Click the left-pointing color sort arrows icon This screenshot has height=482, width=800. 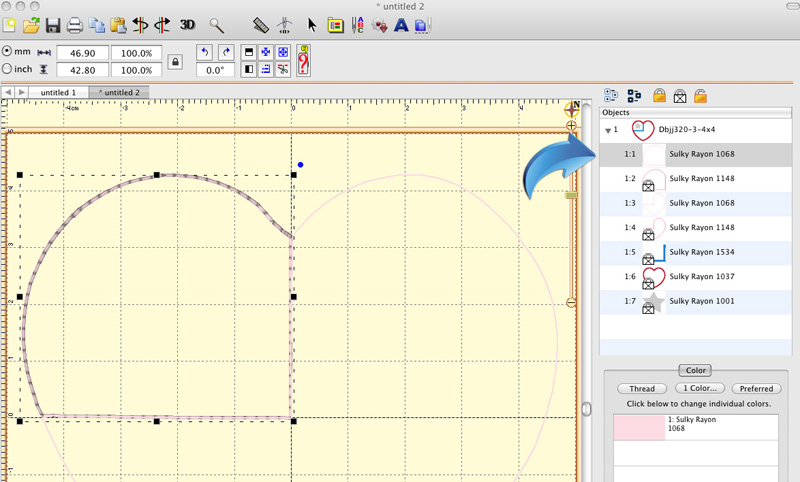pos(140,25)
